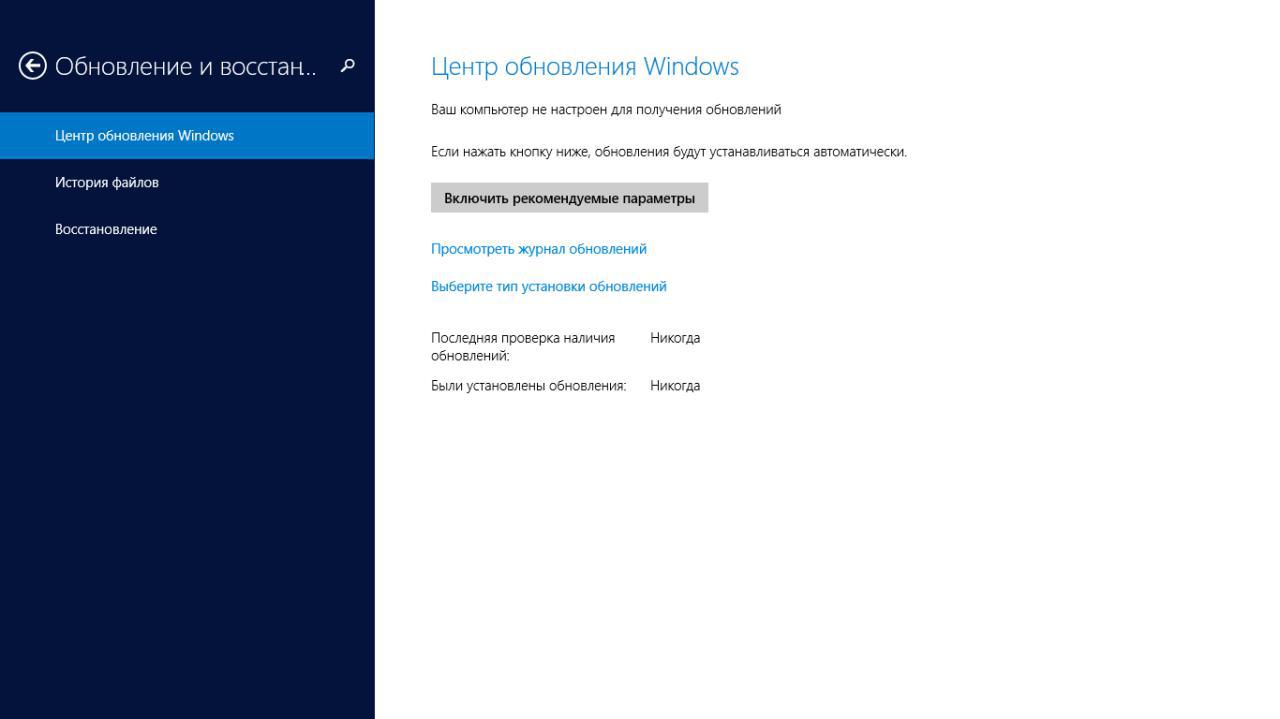
Task: Click blank white area below update info
Action: point(800,550)
